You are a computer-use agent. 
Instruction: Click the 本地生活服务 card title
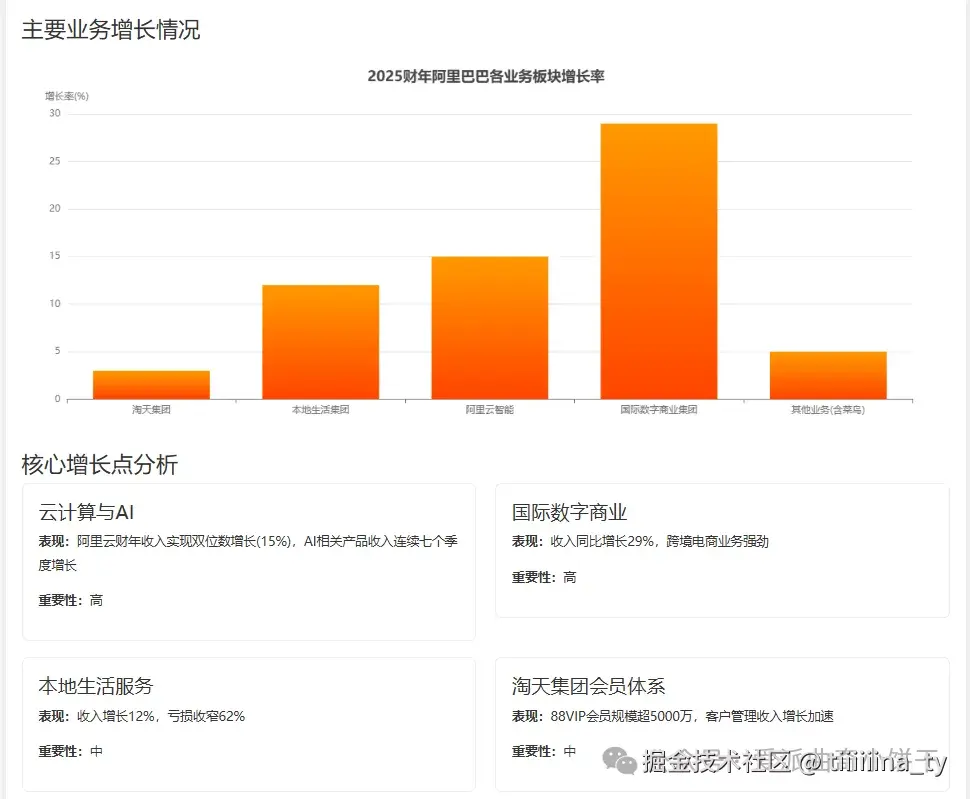(95, 687)
